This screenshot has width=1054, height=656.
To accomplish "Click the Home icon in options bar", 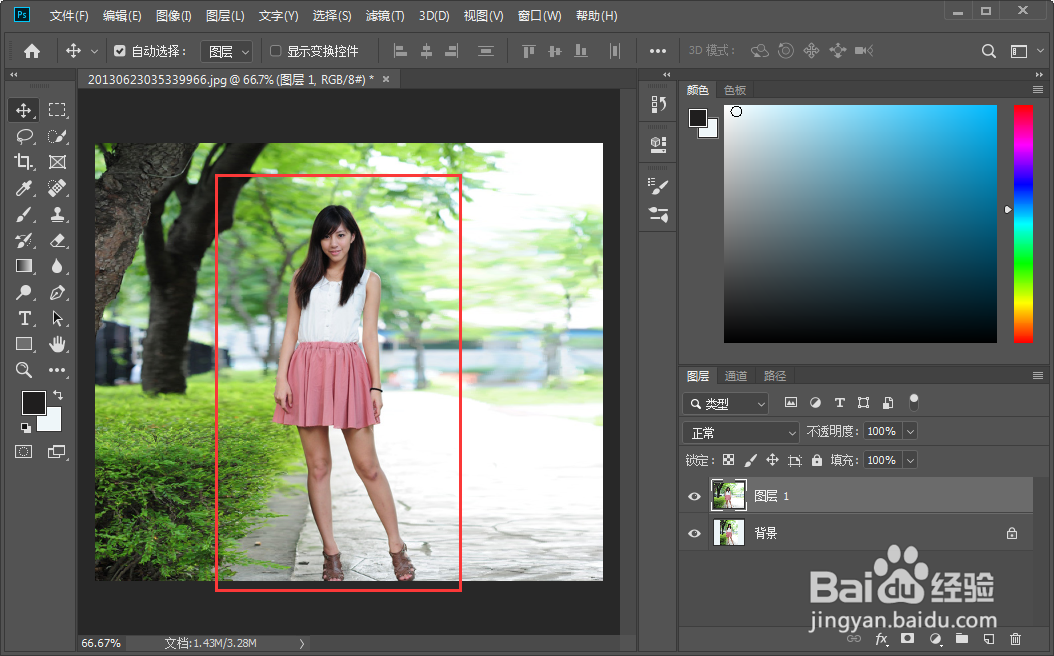I will tap(32, 51).
